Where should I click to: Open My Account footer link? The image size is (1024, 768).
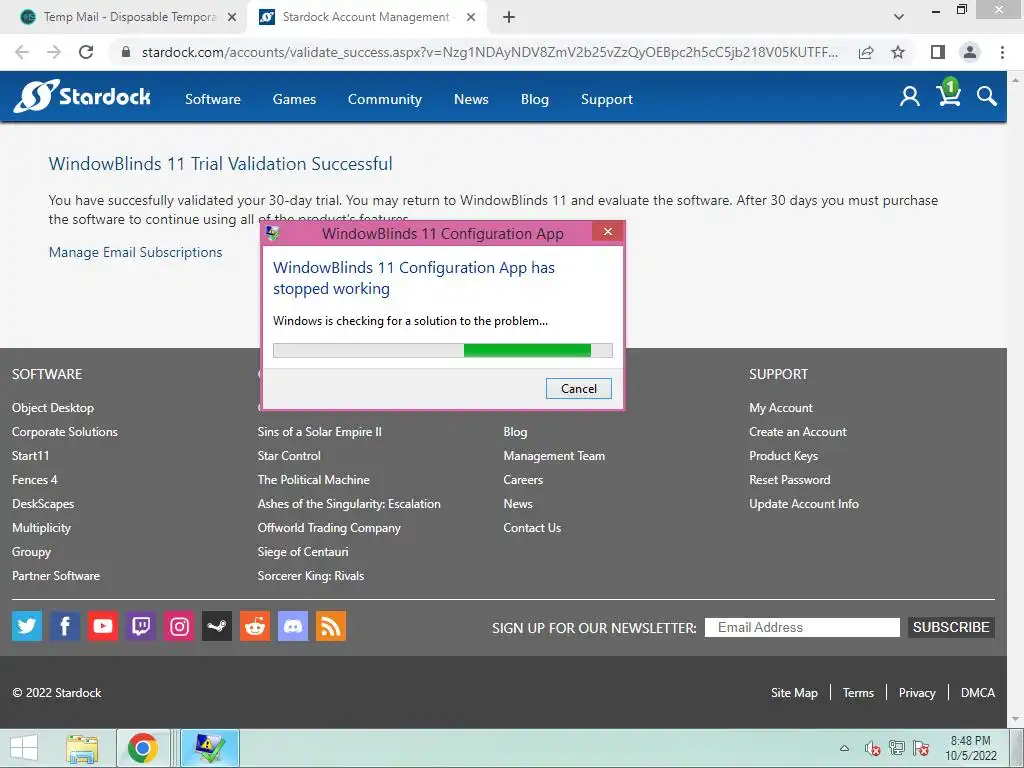pos(780,408)
